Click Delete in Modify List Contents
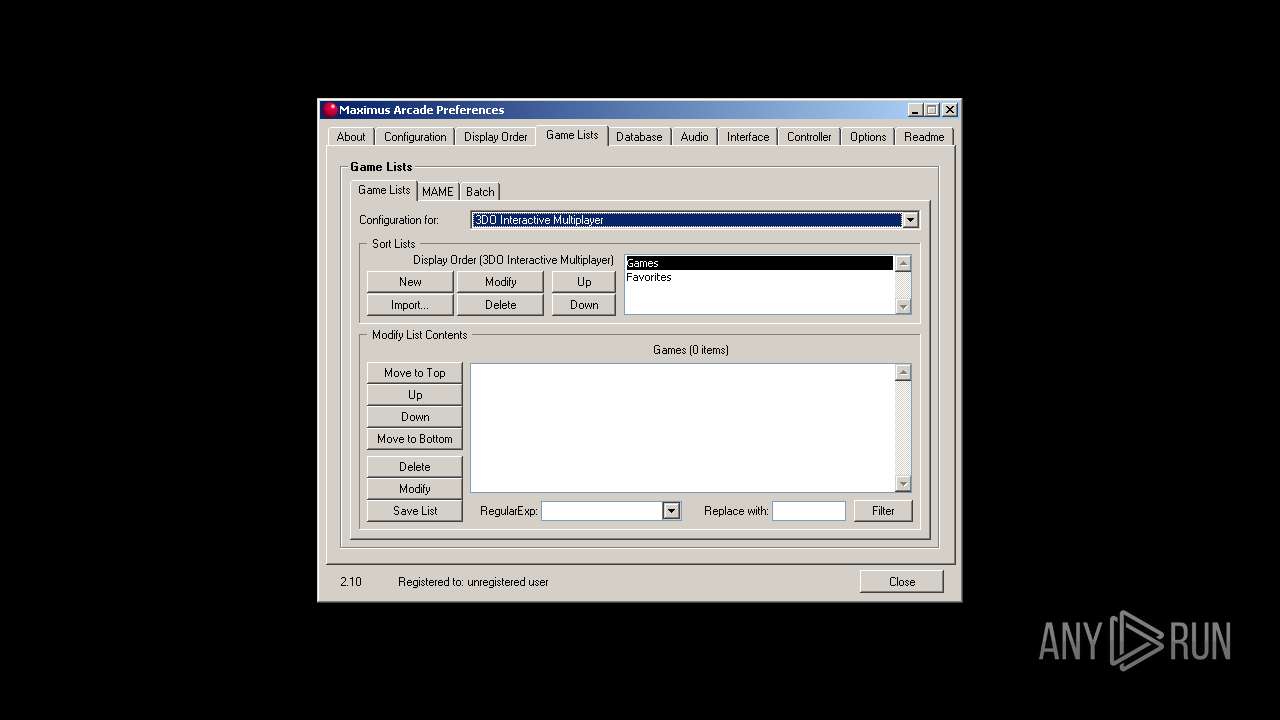Image resolution: width=1280 pixels, height=720 pixels. point(415,467)
